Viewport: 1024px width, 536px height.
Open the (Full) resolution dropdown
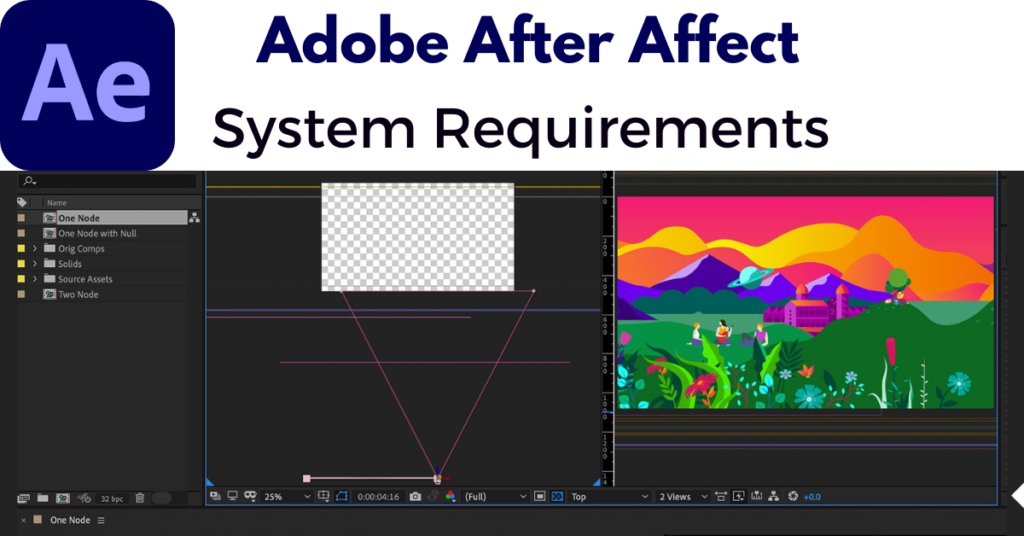click(495, 497)
